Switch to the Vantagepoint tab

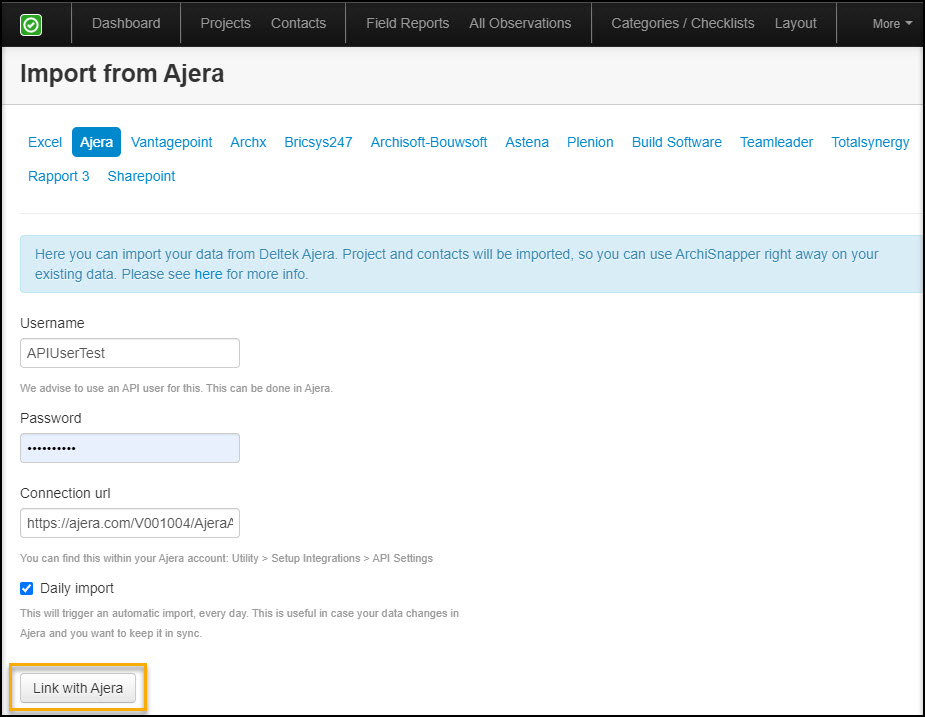point(172,142)
